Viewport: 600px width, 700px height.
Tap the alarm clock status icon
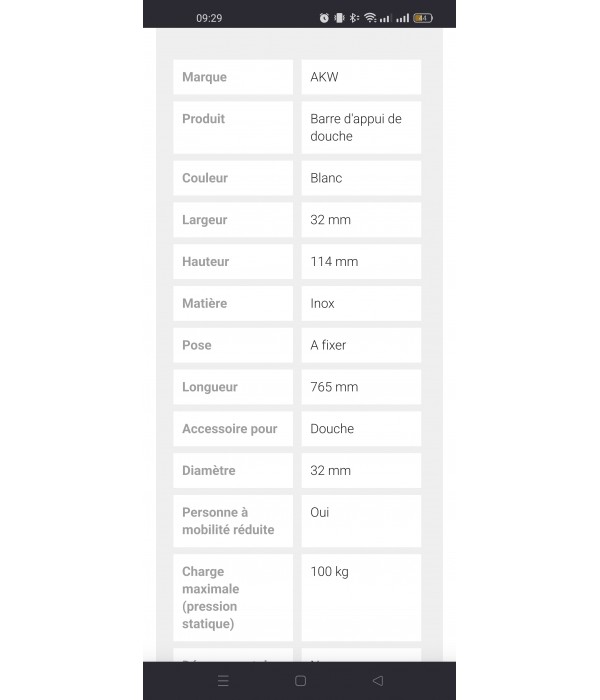324,18
